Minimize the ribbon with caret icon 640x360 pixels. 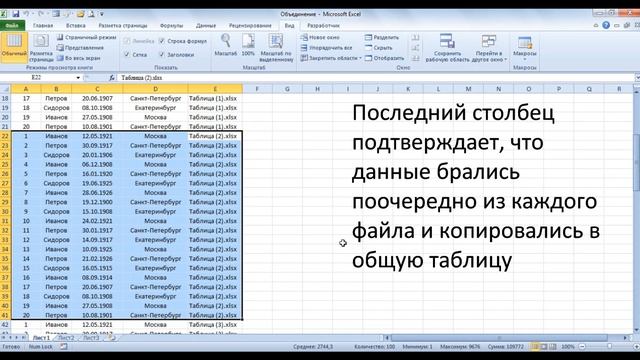pyautogui.click(x=596, y=25)
